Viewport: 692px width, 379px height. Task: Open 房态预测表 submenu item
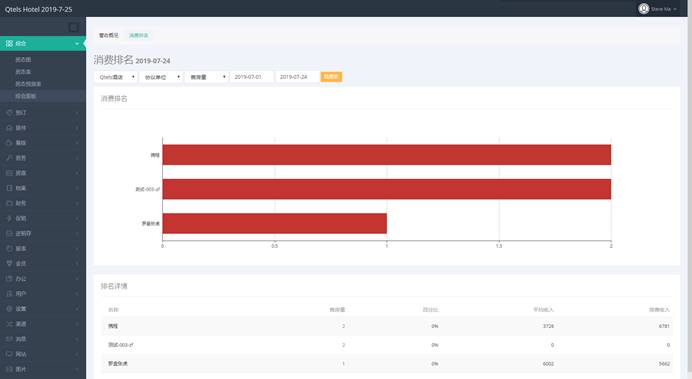[28, 84]
